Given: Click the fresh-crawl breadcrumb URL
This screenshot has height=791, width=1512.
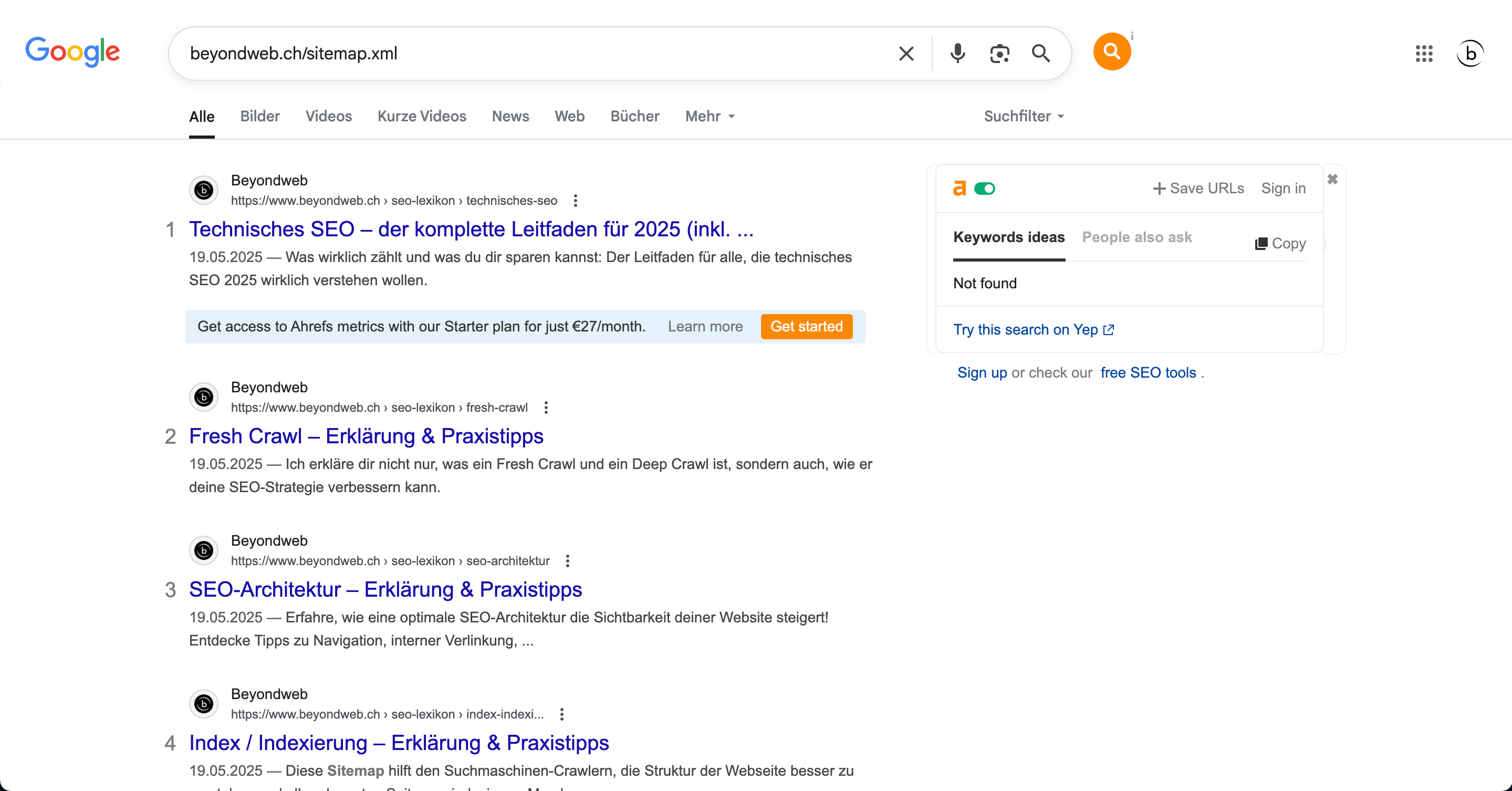Looking at the screenshot, I should tap(379, 408).
